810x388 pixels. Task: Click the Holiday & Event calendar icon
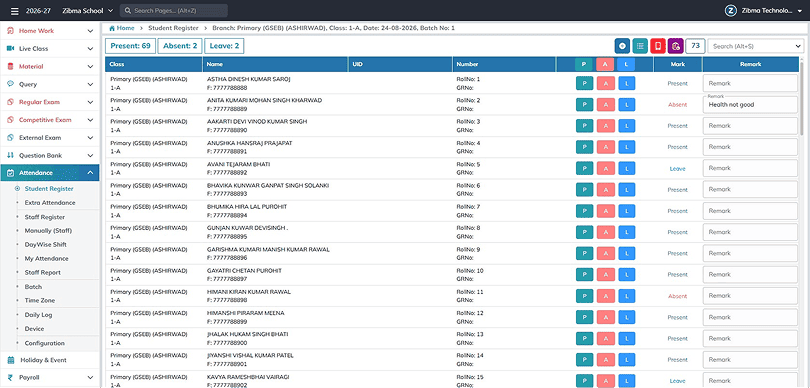[10, 360]
